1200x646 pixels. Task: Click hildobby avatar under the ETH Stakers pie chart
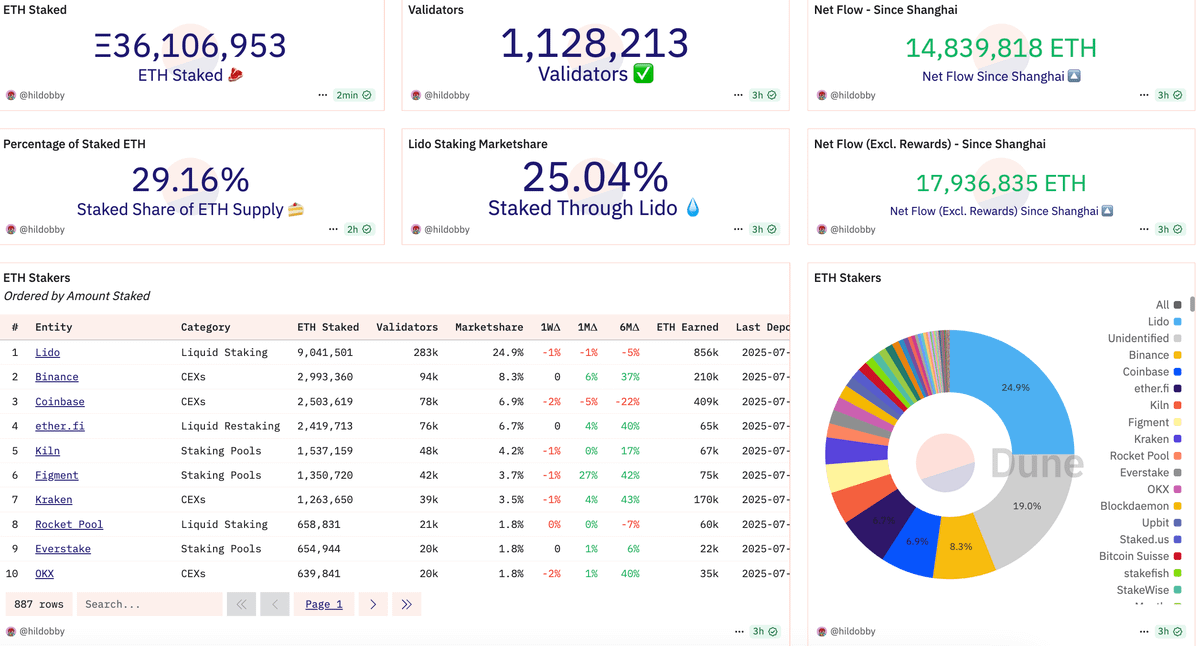point(822,631)
